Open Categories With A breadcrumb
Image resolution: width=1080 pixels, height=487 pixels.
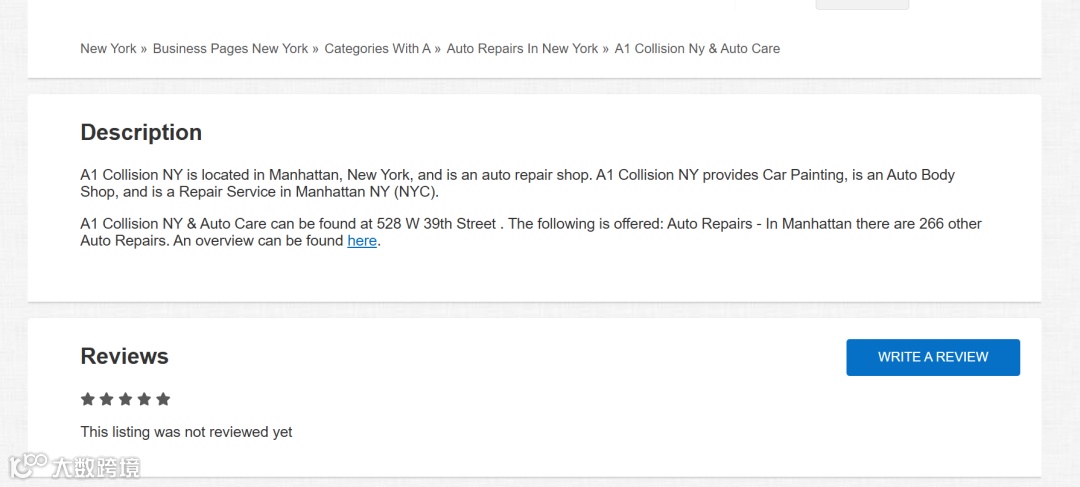(x=377, y=48)
